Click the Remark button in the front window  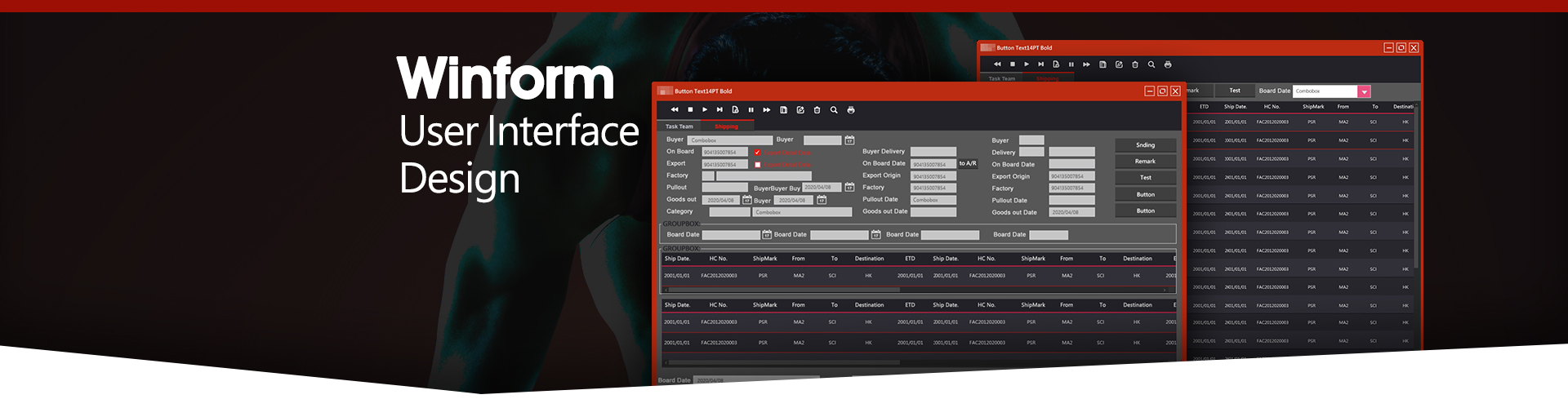click(x=1146, y=162)
